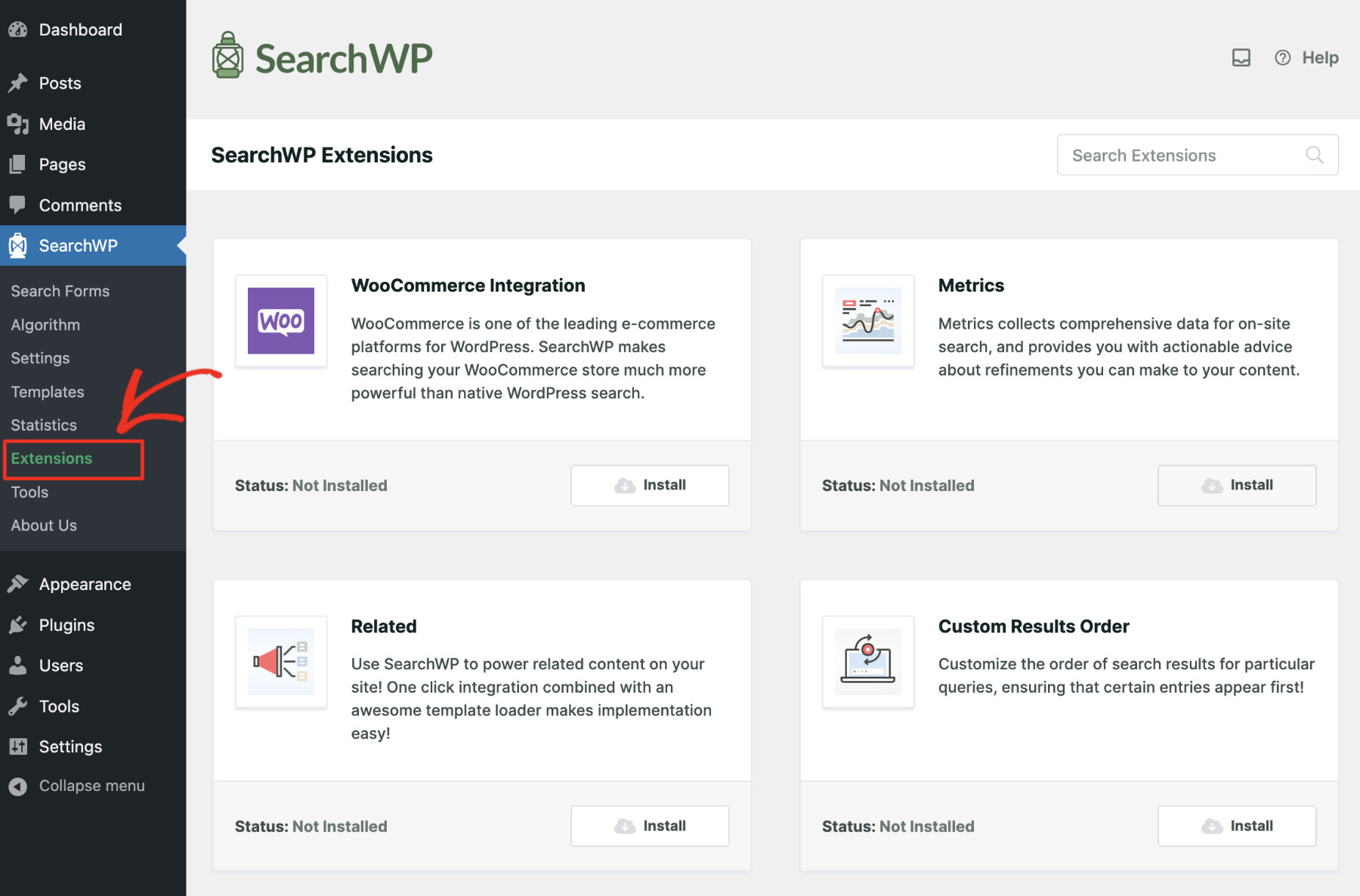
Task: Click the magnifier icon in Search Extensions
Action: [x=1315, y=155]
